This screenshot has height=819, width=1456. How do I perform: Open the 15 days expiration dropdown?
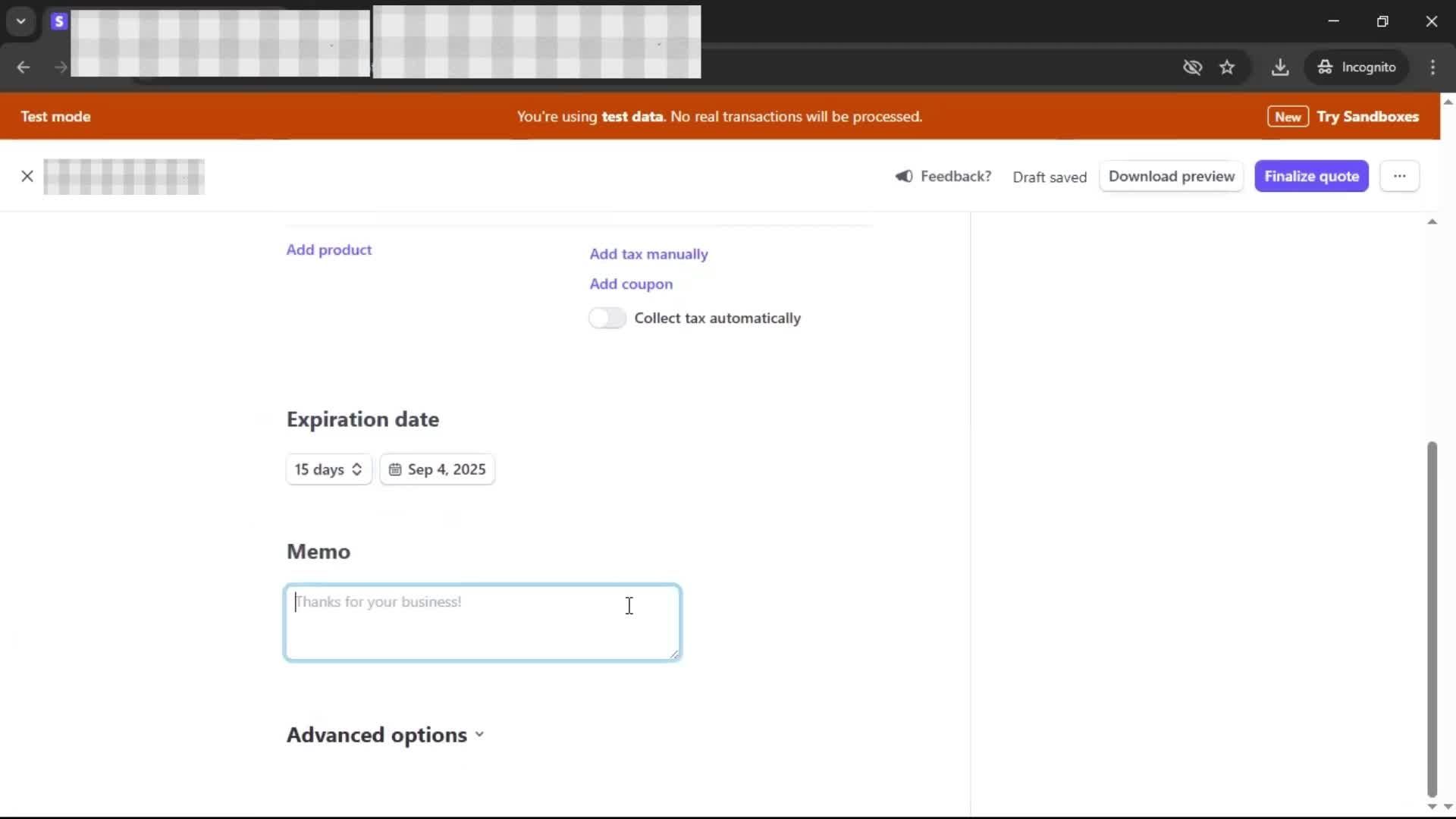click(328, 469)
